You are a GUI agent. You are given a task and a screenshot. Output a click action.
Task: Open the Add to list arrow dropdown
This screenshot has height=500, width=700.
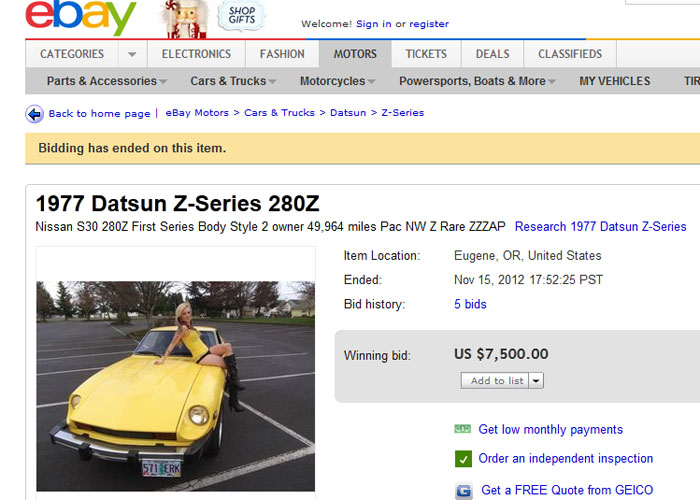[536, 381]
